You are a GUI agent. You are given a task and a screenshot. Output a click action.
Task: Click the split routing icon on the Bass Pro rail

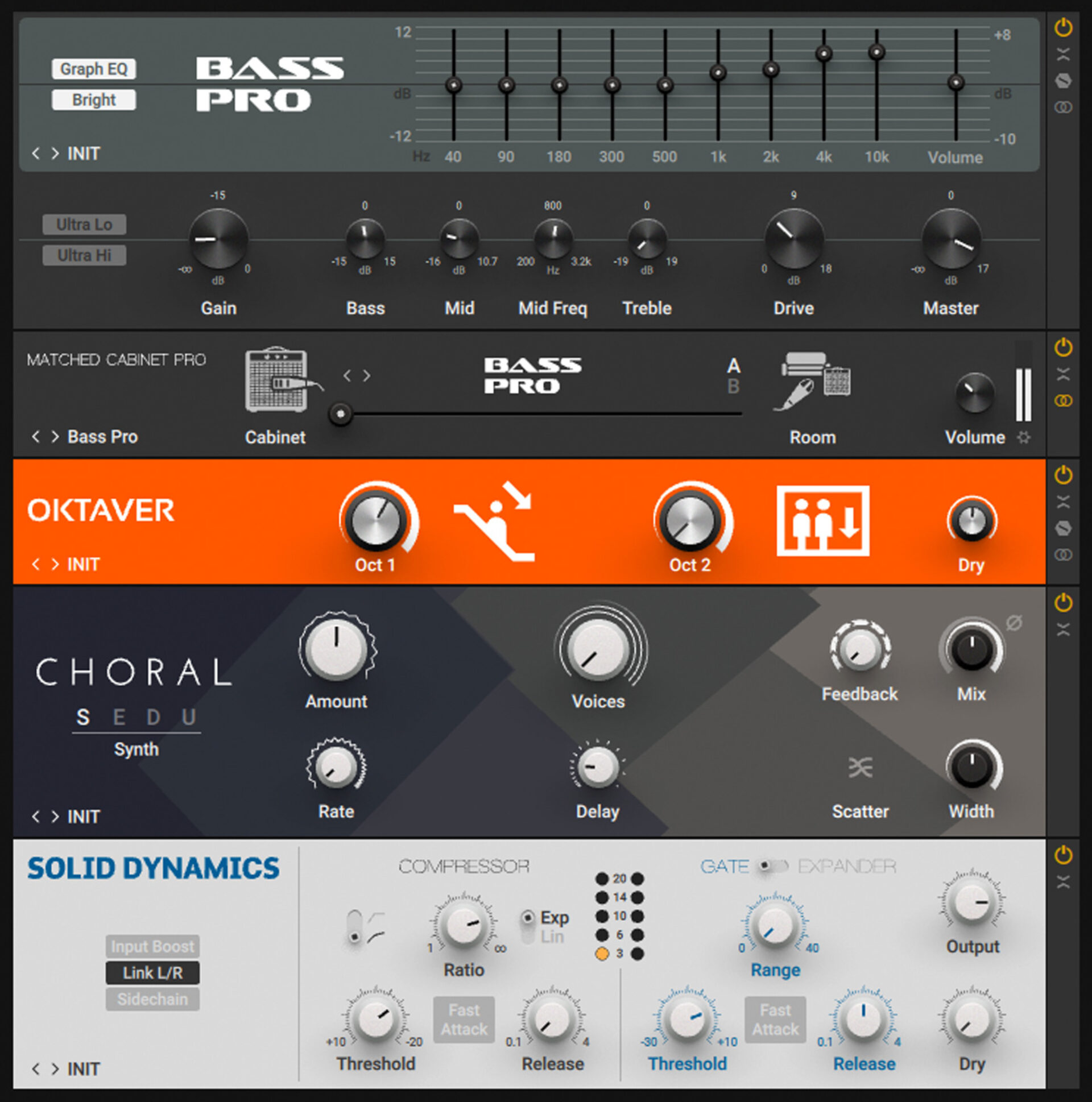pyautogui.click(x=1063, y=54)
